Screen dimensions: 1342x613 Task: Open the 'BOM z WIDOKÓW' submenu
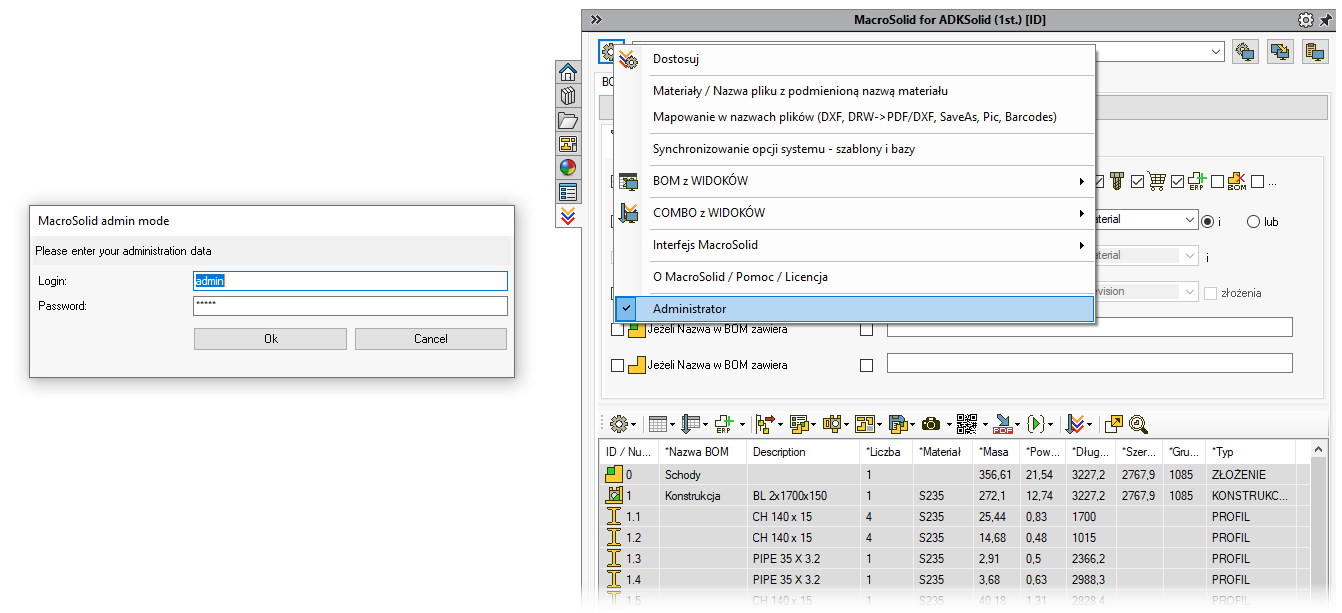click(x=855, y=181)
